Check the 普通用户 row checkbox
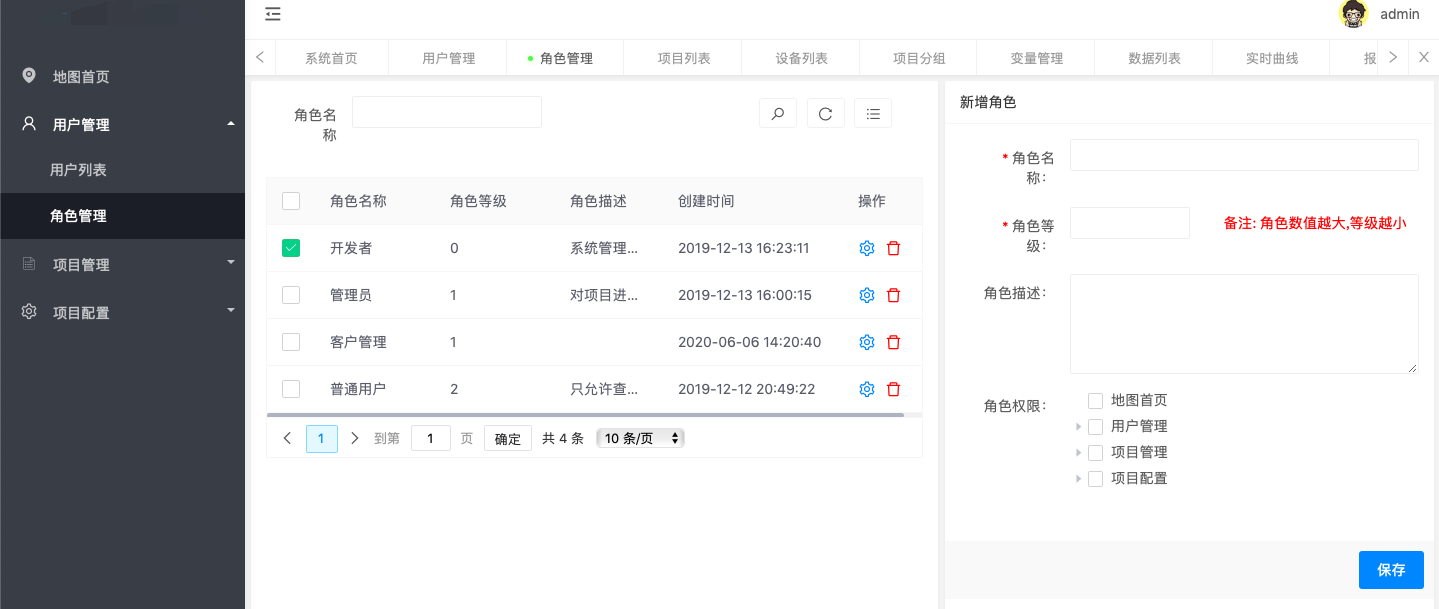1439x609 pixels. tap(291, 389)
